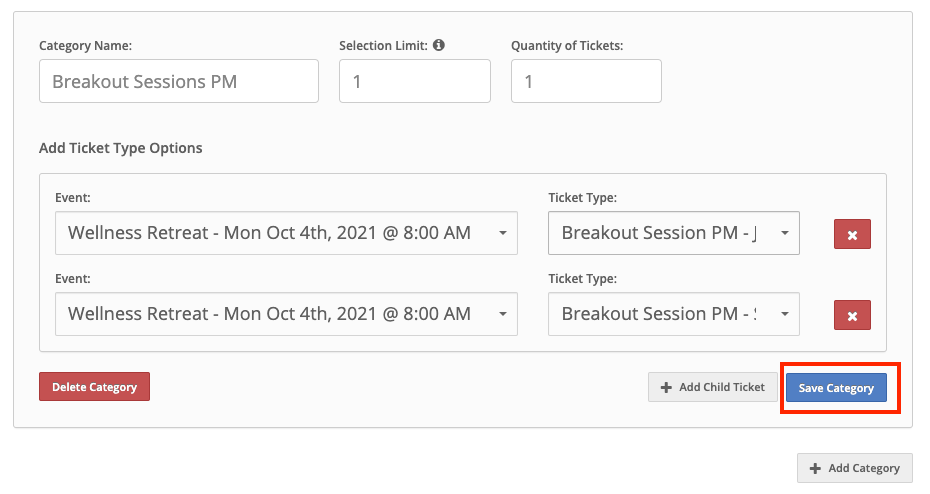Click into the Selection Limit input

tap(415, 81)
